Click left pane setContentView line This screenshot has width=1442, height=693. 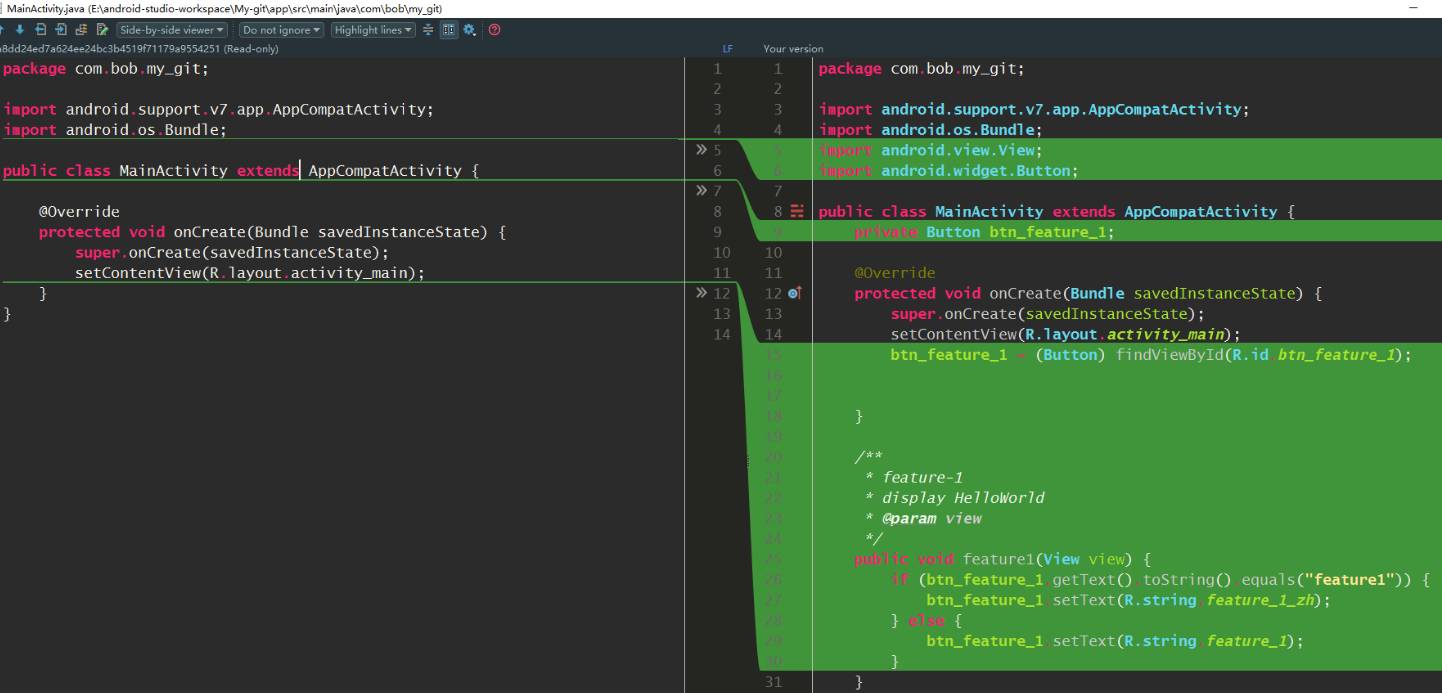pos(250,273)
